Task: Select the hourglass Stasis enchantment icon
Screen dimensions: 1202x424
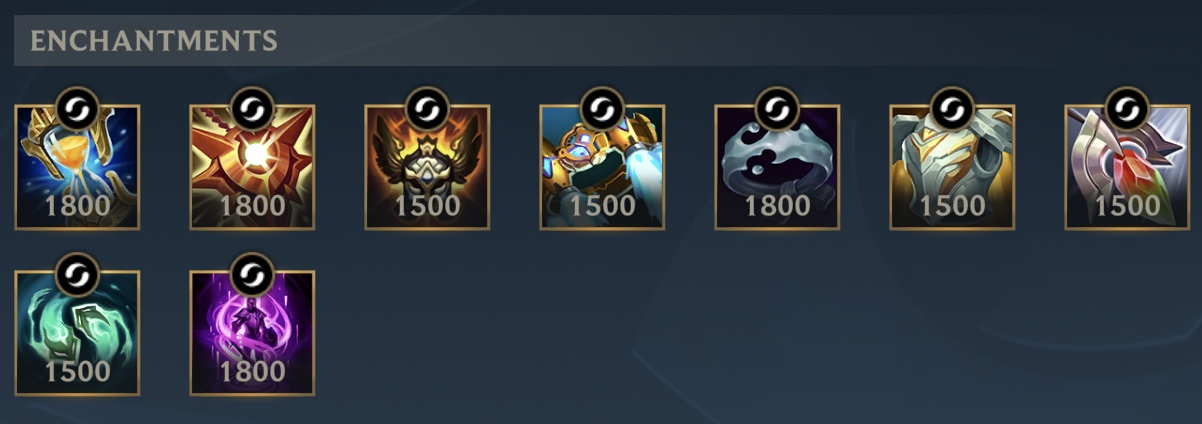Action: pyautogui.click(x=77, y=167)
